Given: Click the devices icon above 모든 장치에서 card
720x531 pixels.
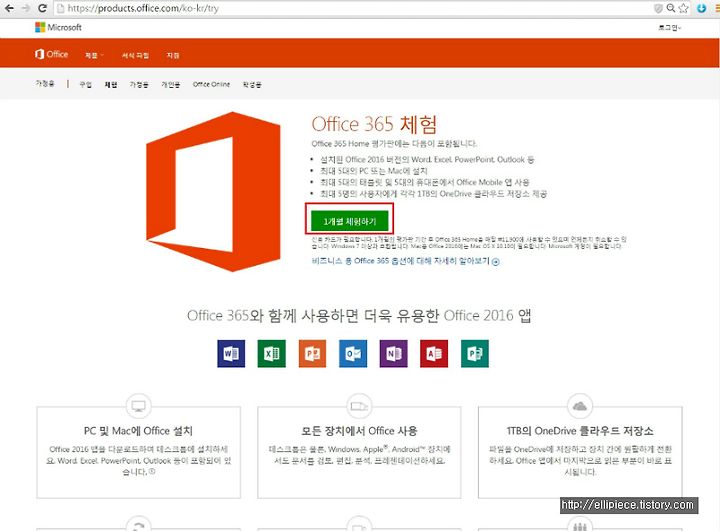Looking at the screenshot, I should pos(359,406).
